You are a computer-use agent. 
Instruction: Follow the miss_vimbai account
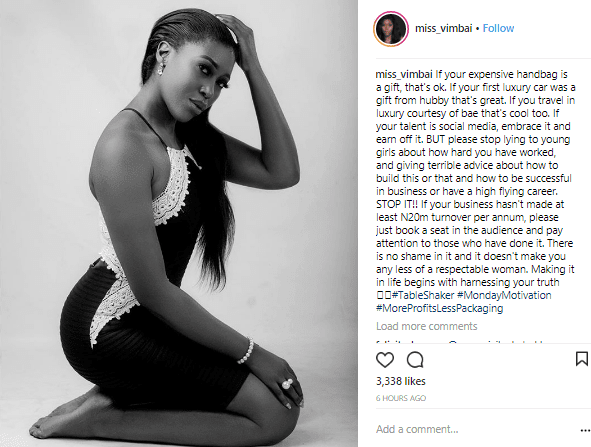pyautogui.click(x=498, y=28)
